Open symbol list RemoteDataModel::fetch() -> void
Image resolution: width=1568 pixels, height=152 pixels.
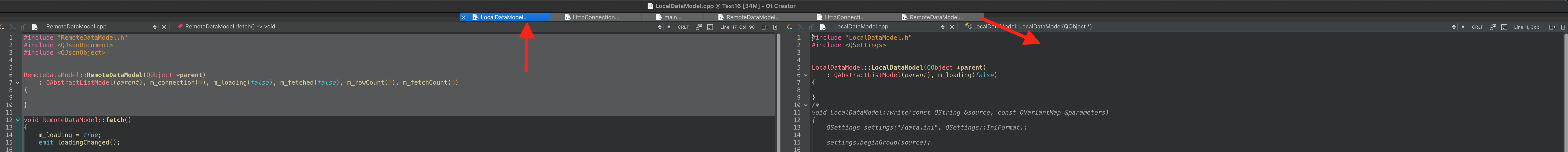point(230,27)
